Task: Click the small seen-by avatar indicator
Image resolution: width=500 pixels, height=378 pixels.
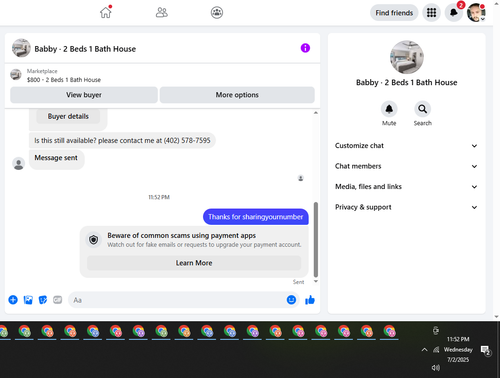Action: tap(300, 178)
